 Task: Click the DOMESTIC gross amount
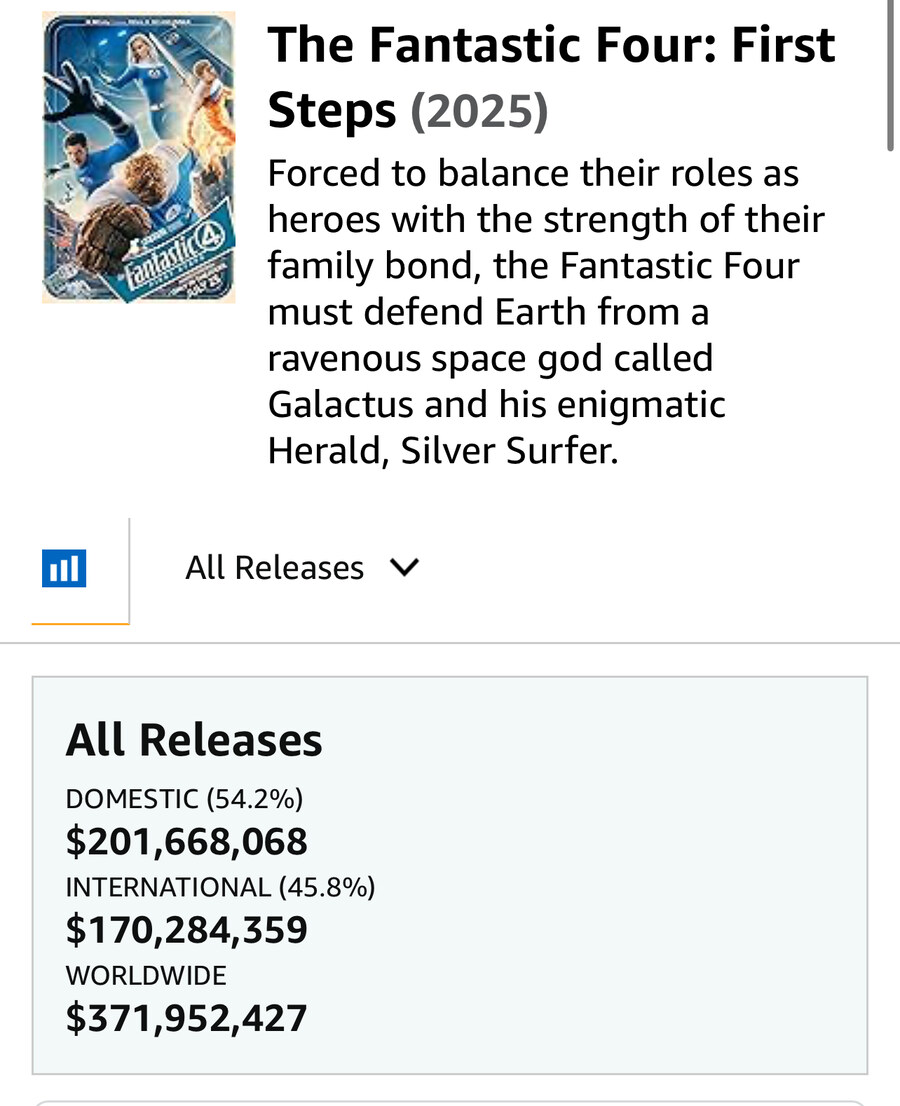coord(186,842)
